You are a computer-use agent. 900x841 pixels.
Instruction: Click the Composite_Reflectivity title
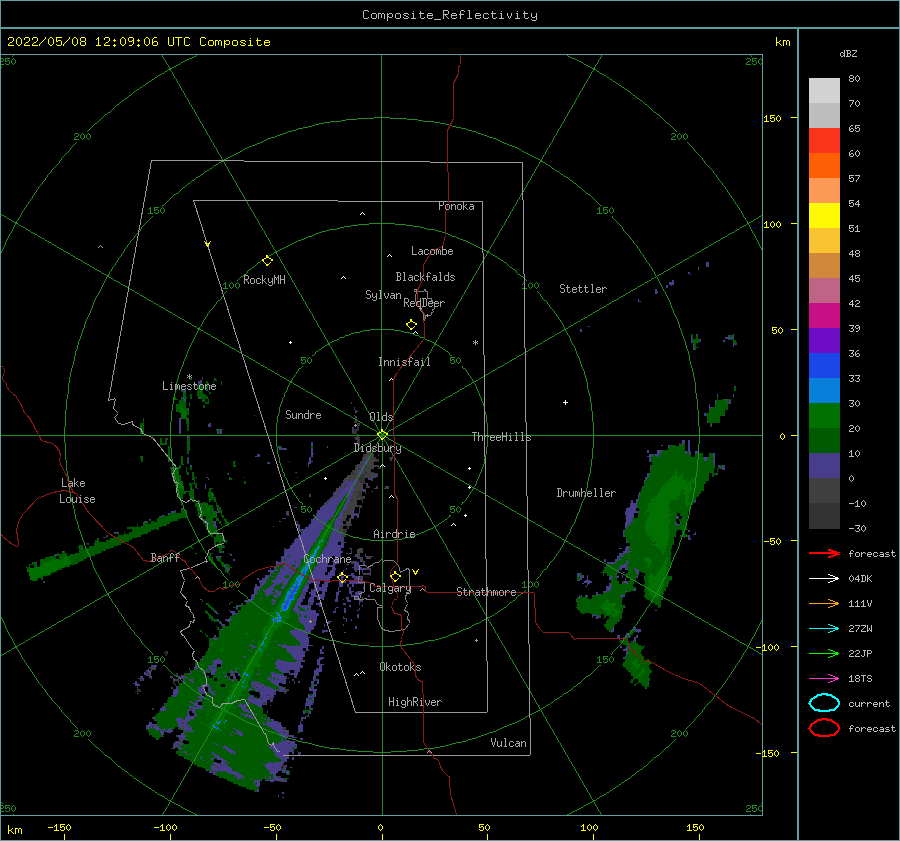click(449, 15)
